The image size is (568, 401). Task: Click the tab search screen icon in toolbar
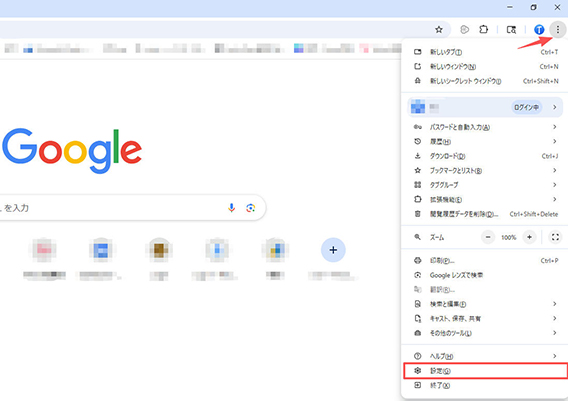511,29
